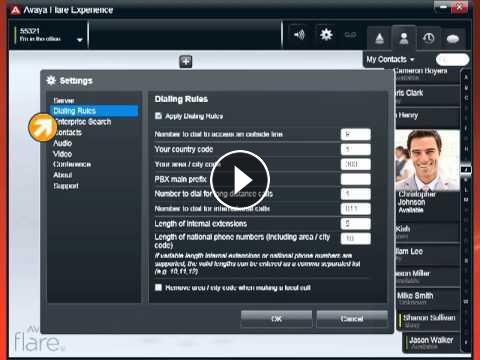The image size is (480, 360).
Task: Enable Remove area/city code for local call
Action: point(158,287)
